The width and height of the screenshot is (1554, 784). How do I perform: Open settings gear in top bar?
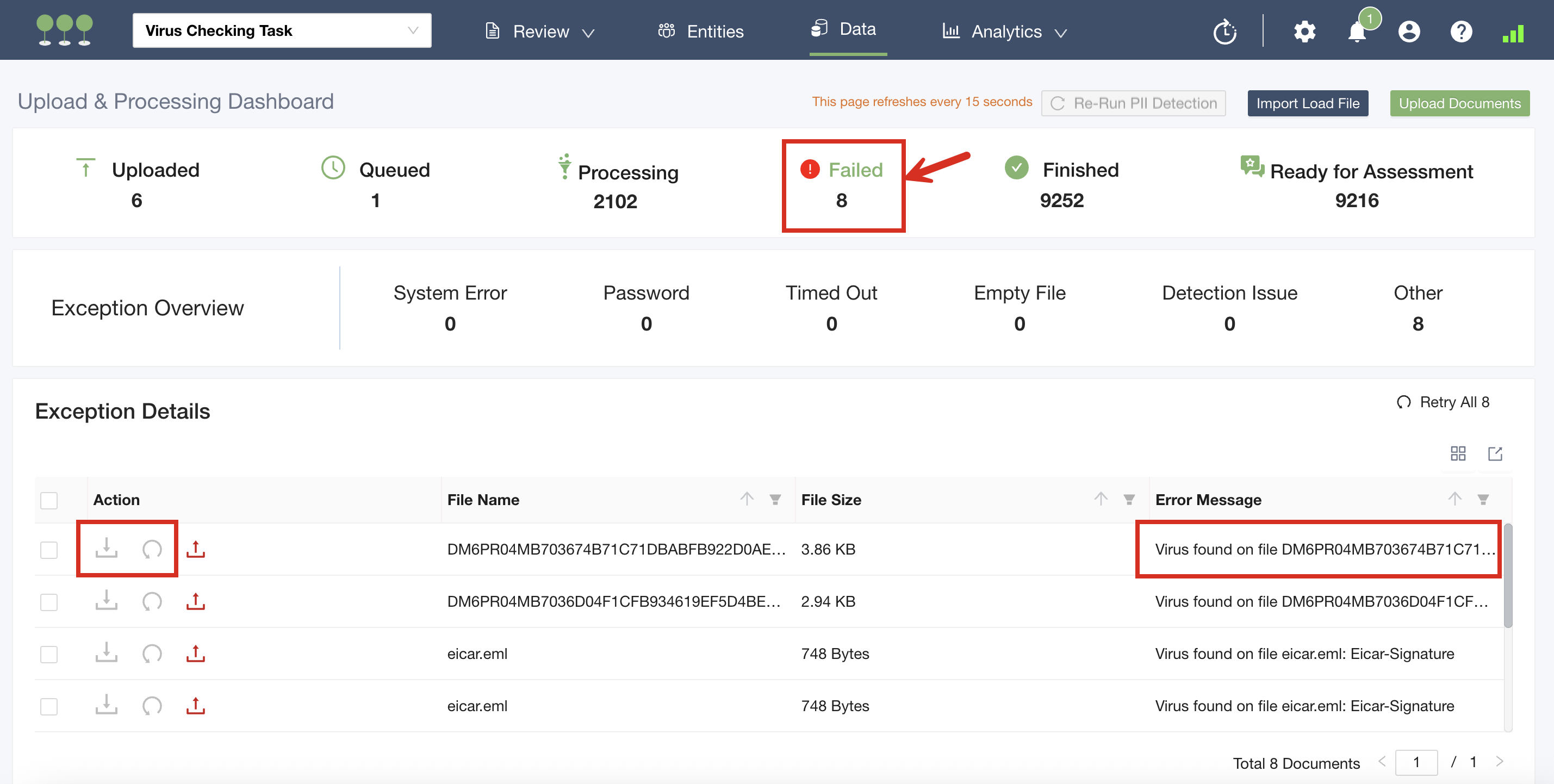coord(1304,32)
